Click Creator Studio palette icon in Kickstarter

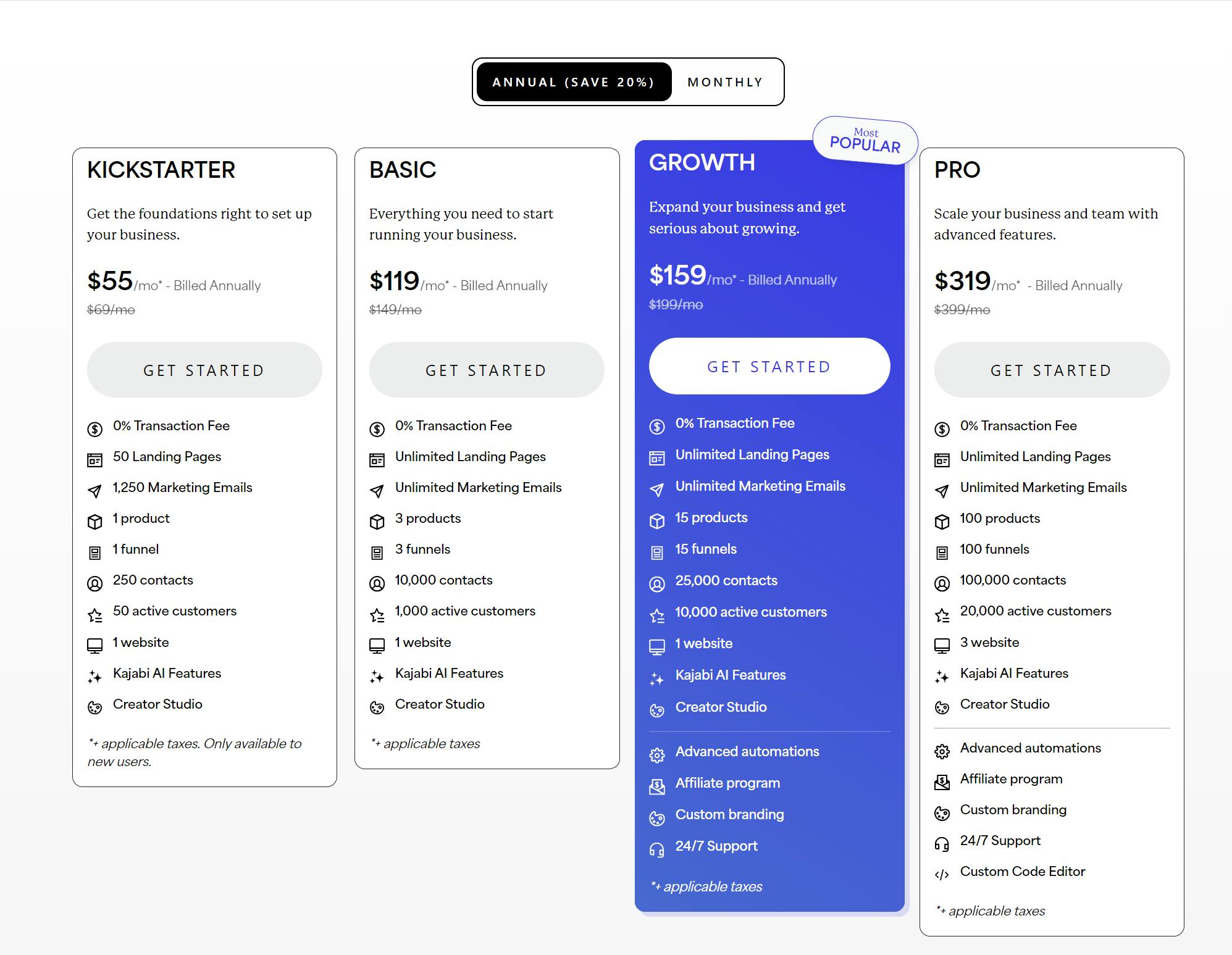94,707
